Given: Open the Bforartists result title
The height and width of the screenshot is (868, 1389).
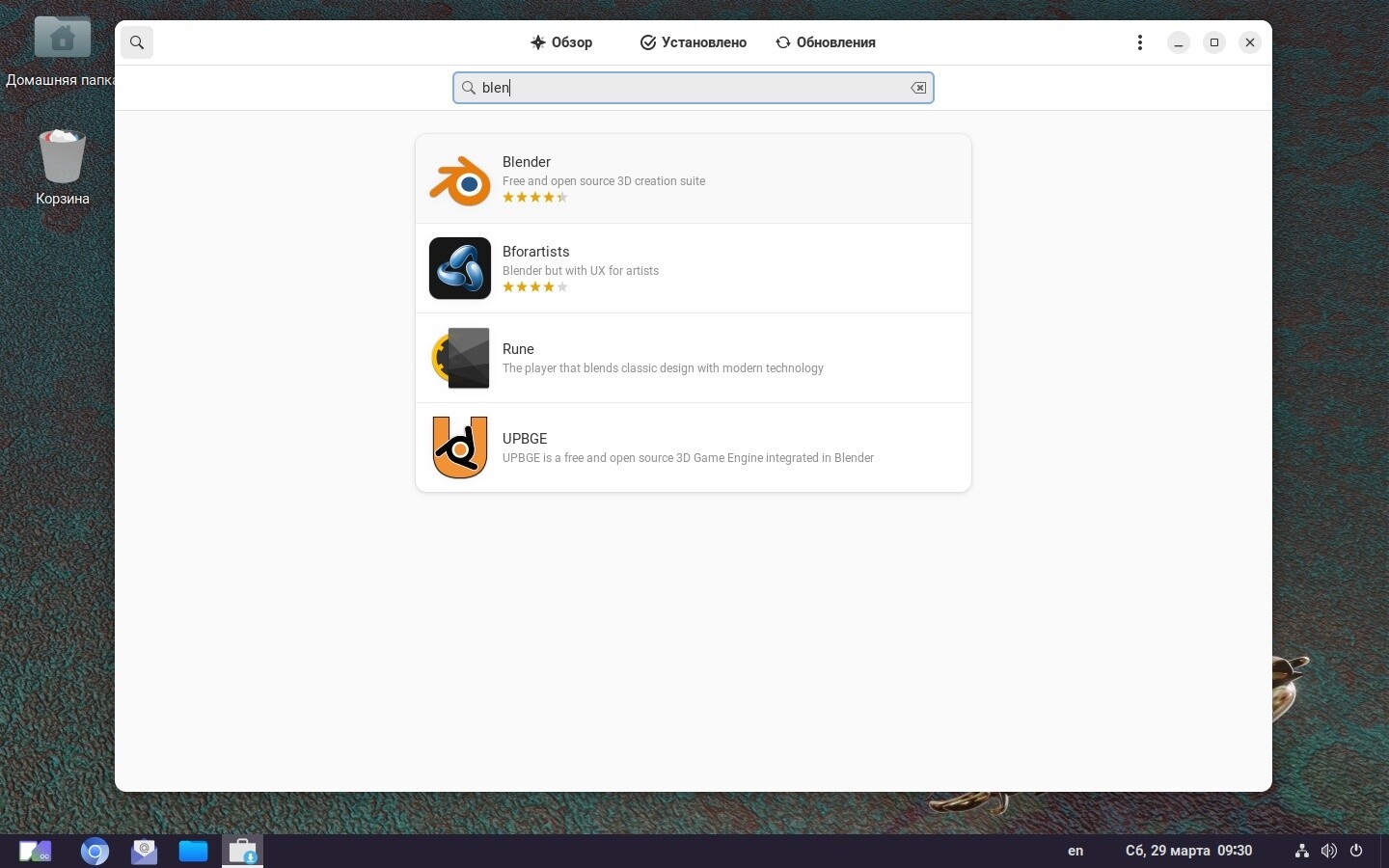Looking at the screenshot, I should coord(536,252).
